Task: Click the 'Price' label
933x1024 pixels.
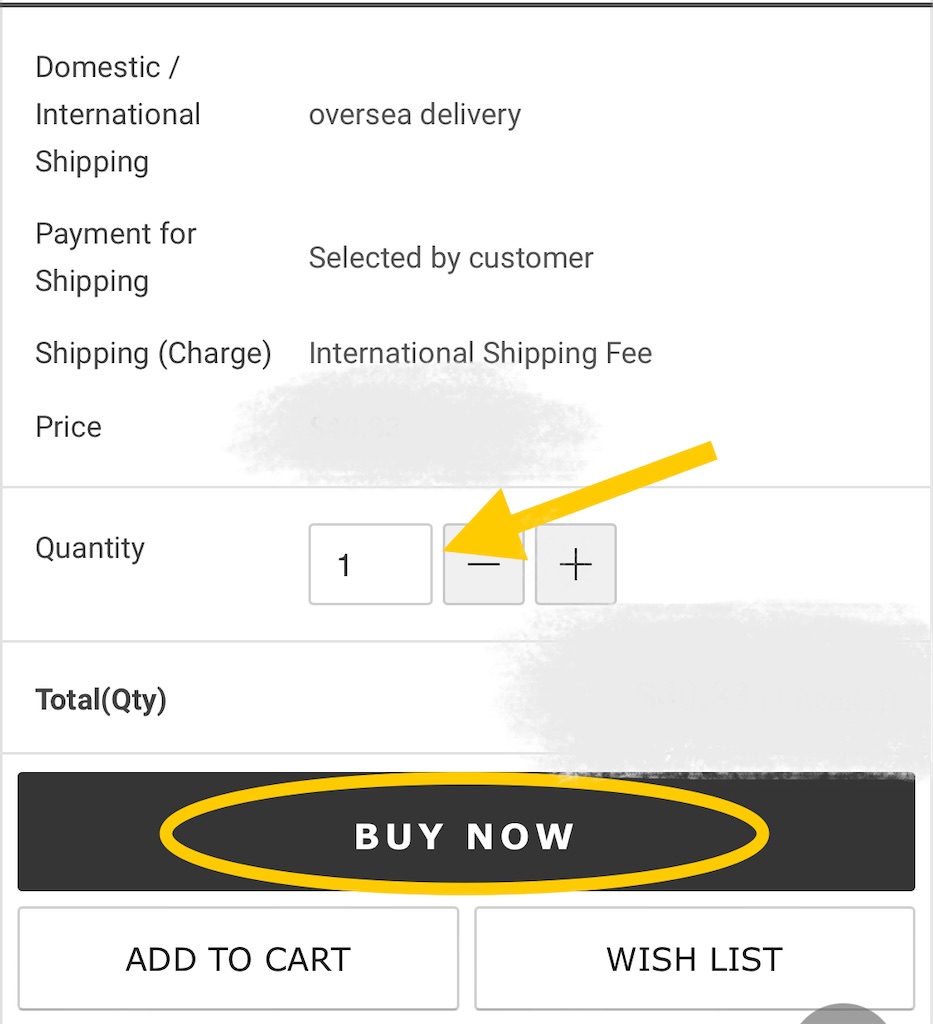Action: [x=69, y=427]
